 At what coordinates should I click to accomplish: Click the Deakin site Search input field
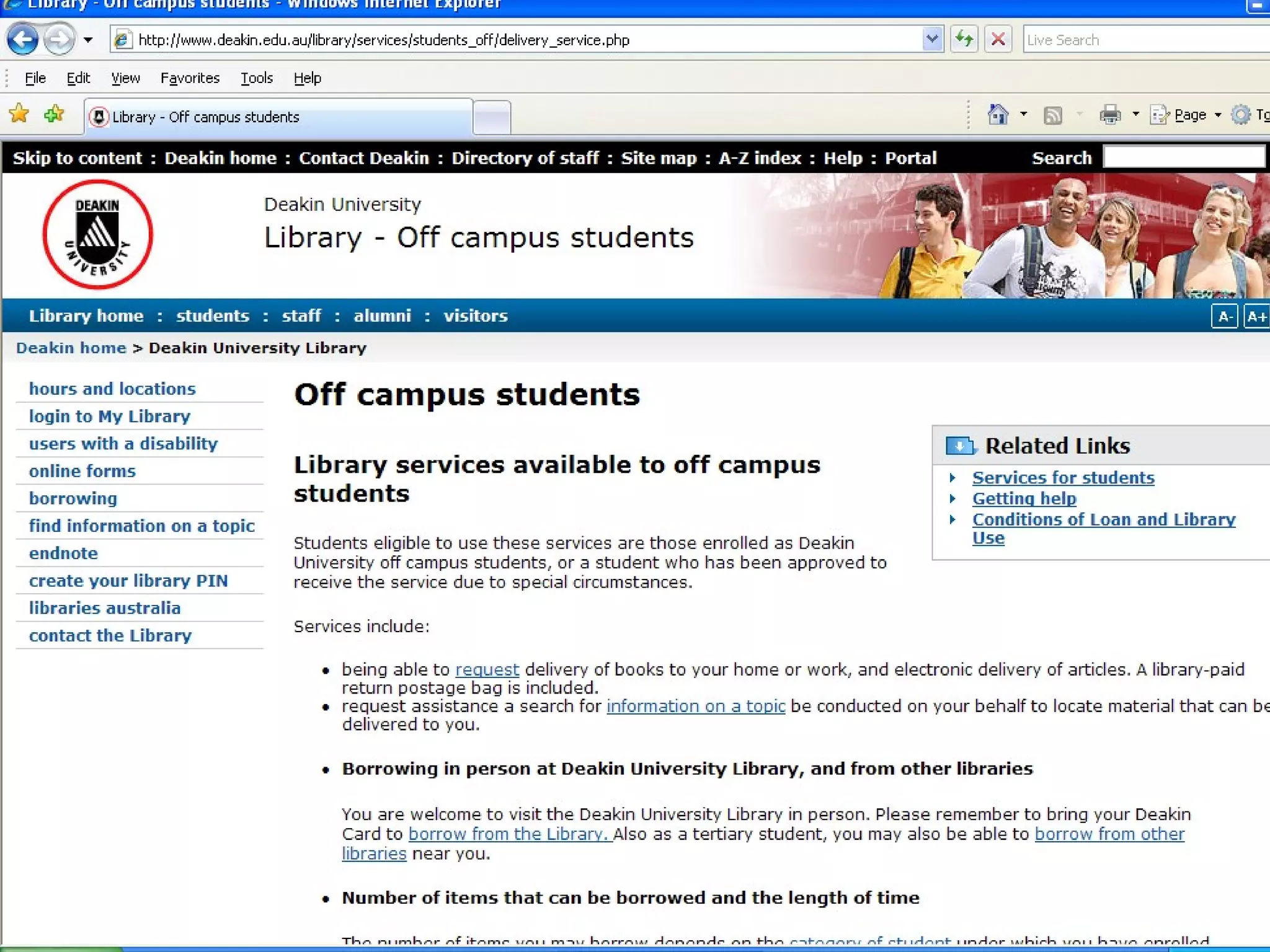[x=1183, y=157]
